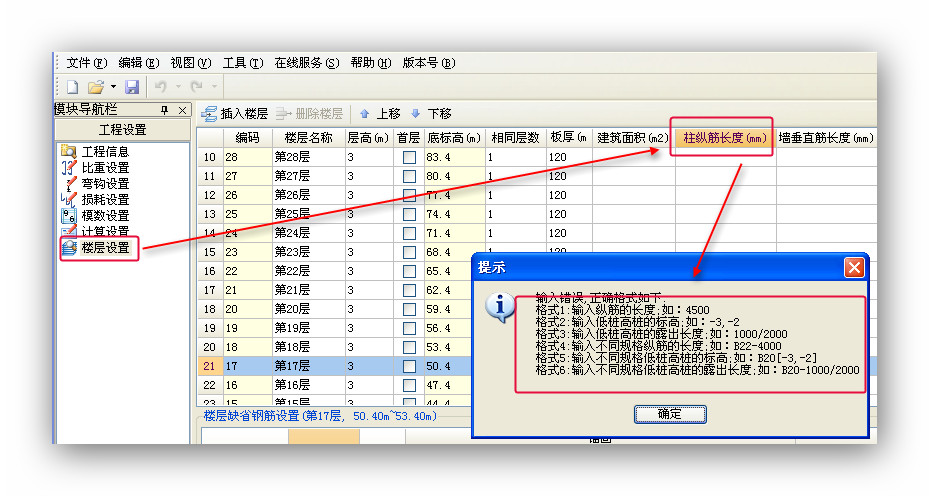Open the dropdown arrow beside Open folder

(113, 87)
